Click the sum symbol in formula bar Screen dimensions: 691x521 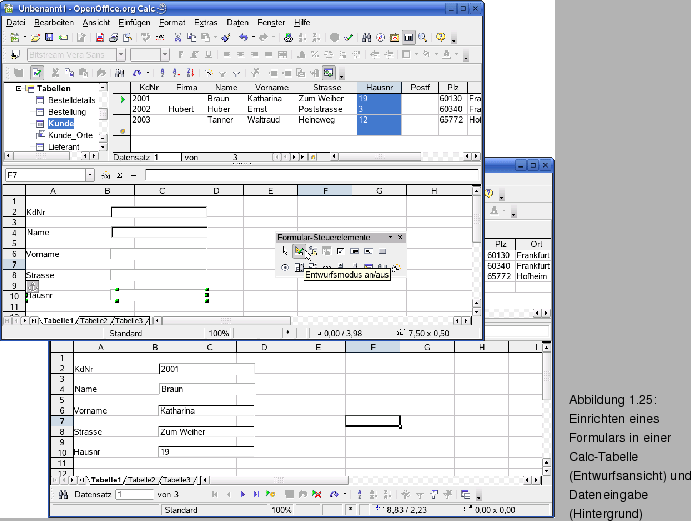click(x=118, y=175)
